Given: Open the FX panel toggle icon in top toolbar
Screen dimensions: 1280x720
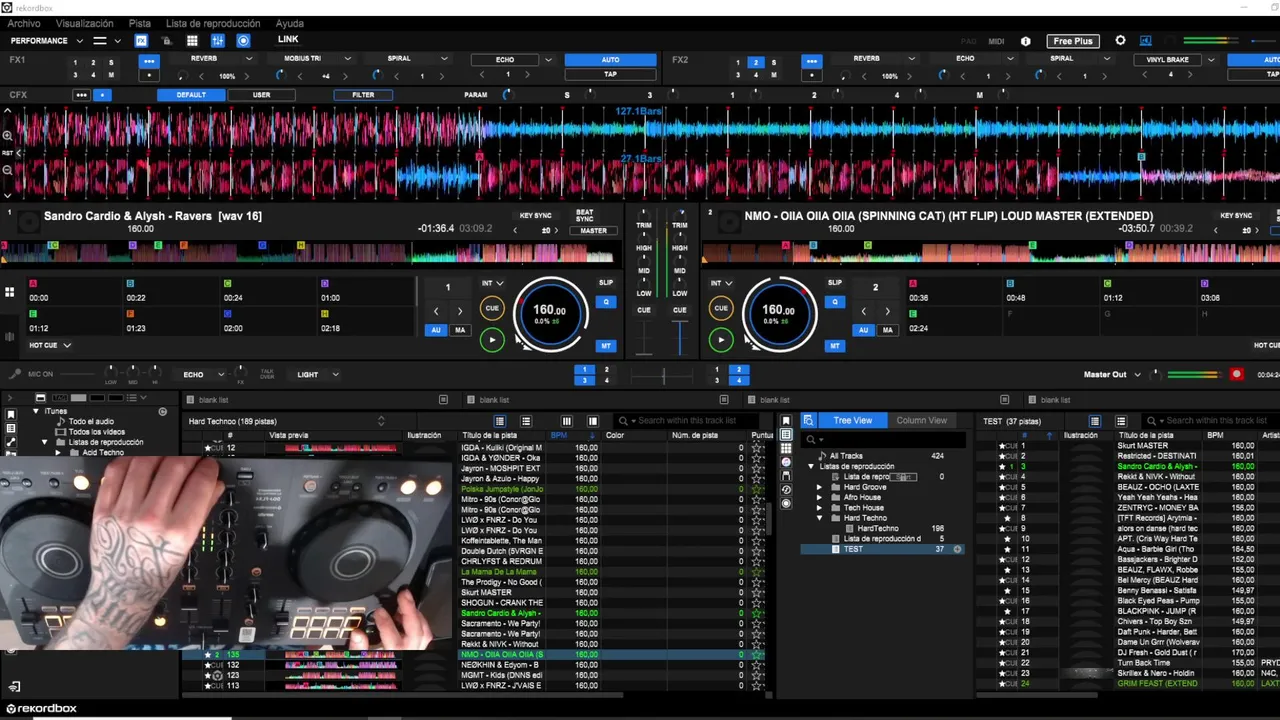Looking at the screenshot, I should (x=141, y=41).
